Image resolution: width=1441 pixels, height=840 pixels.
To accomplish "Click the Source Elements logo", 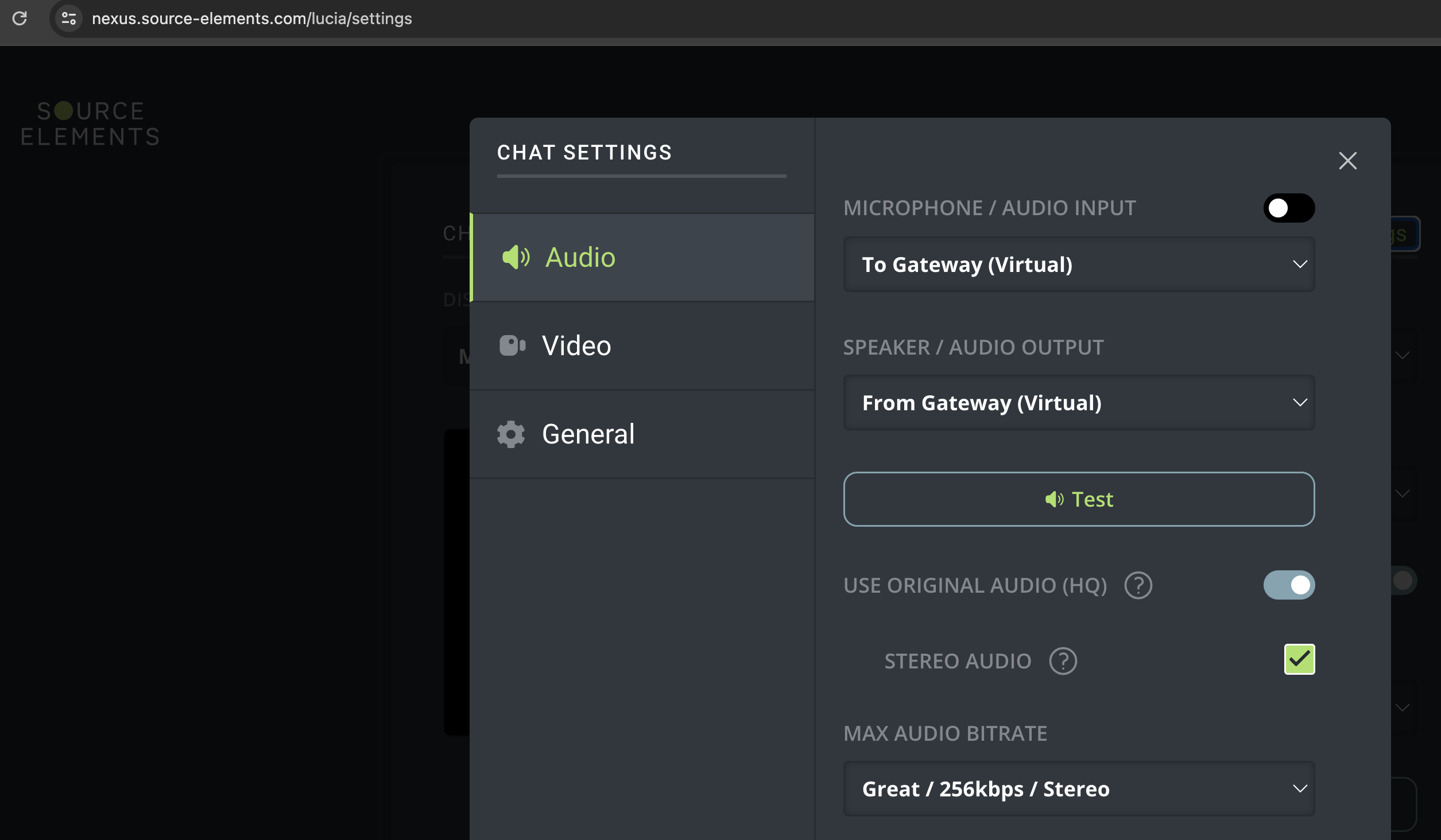I will pyautogui.click(x=90, y=123).
